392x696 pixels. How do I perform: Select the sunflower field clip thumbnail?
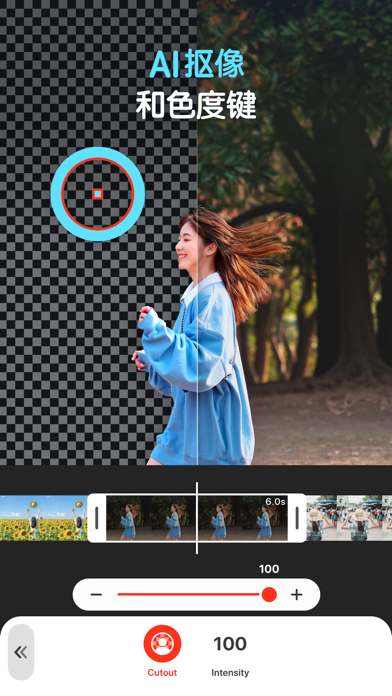point(44,518)
